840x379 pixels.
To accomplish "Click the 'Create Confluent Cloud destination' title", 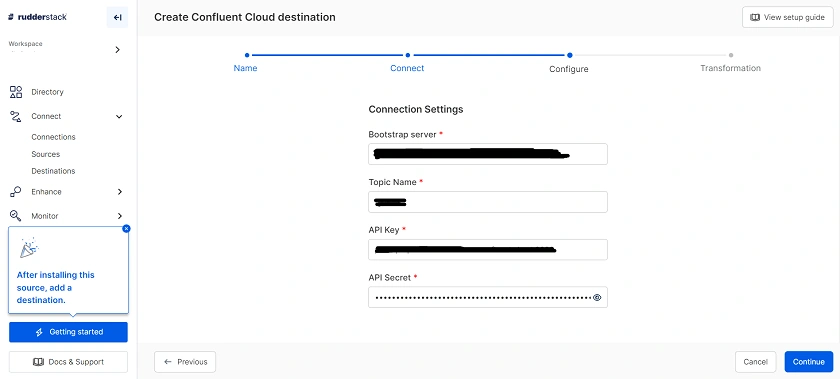I will (x=245, y=17).
